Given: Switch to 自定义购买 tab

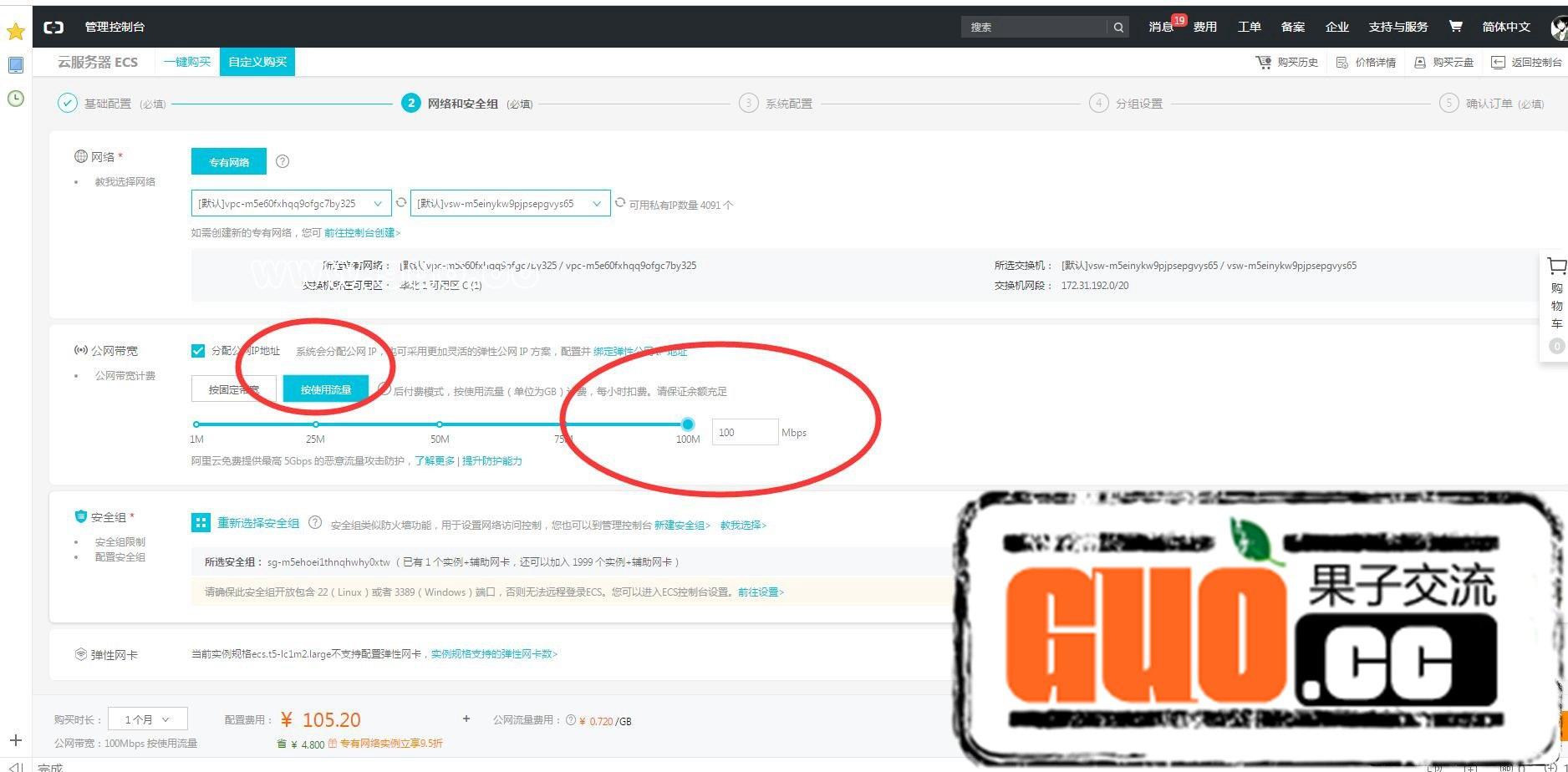Looking at the screenshot, I should click(x=257, y=62).
